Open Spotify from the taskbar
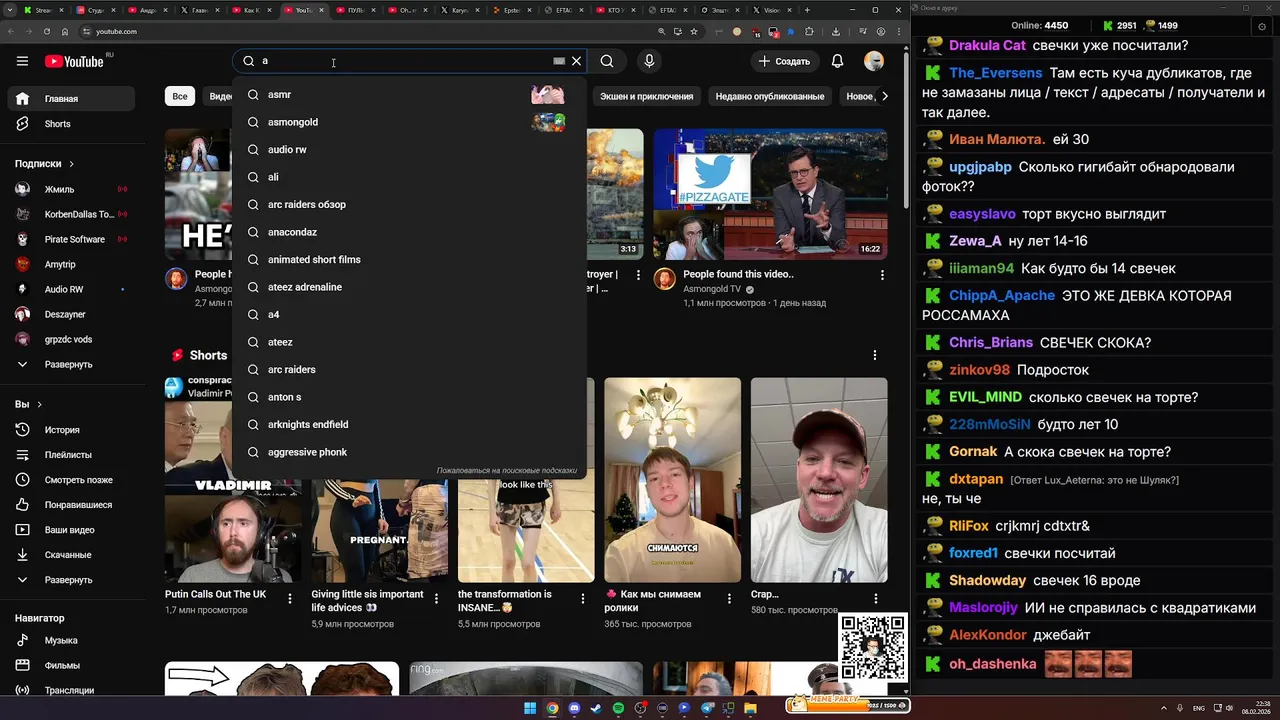 [x=618, y=708]
